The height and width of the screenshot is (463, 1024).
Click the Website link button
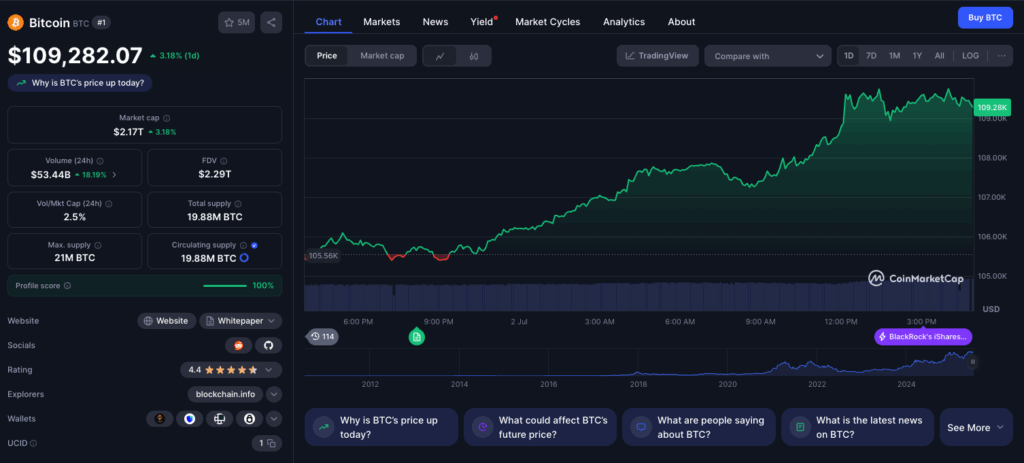click(x=167, y=321)
